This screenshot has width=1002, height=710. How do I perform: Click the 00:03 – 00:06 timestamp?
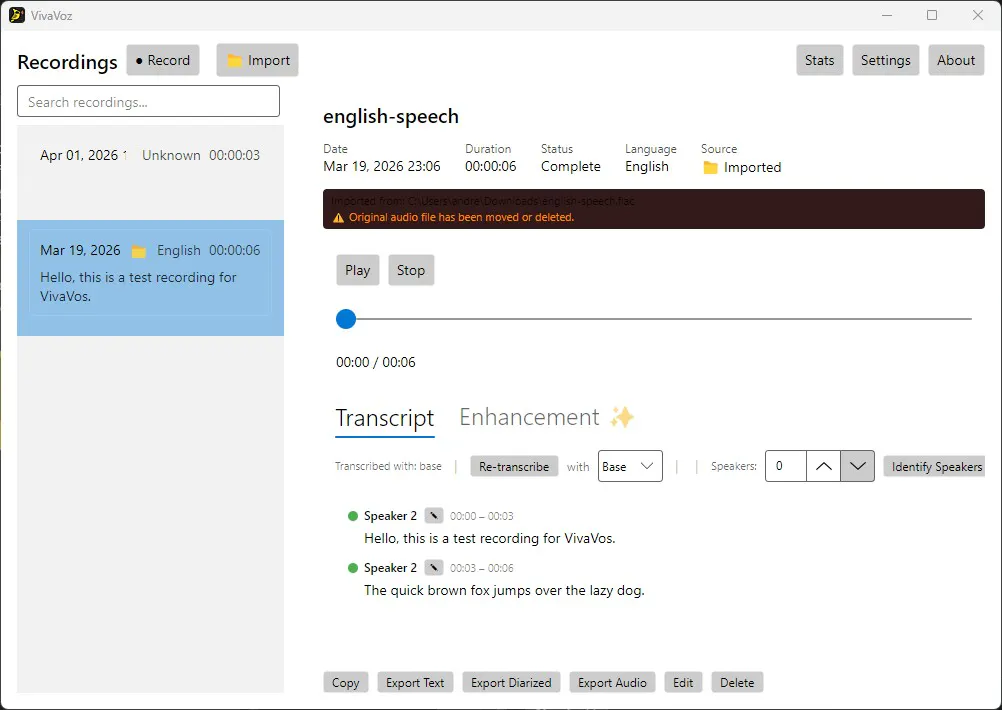point(482,568)
